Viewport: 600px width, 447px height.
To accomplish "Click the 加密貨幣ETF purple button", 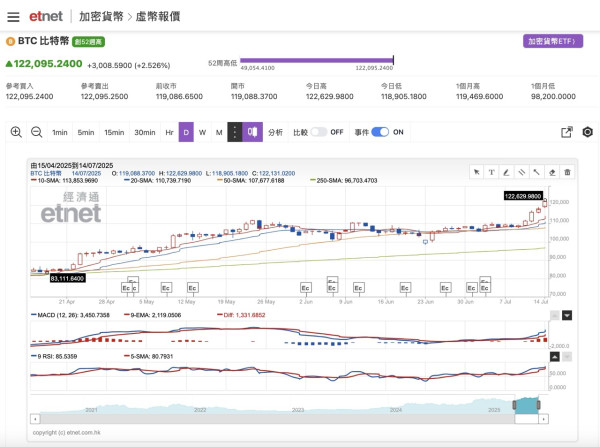I will (553, 41).
